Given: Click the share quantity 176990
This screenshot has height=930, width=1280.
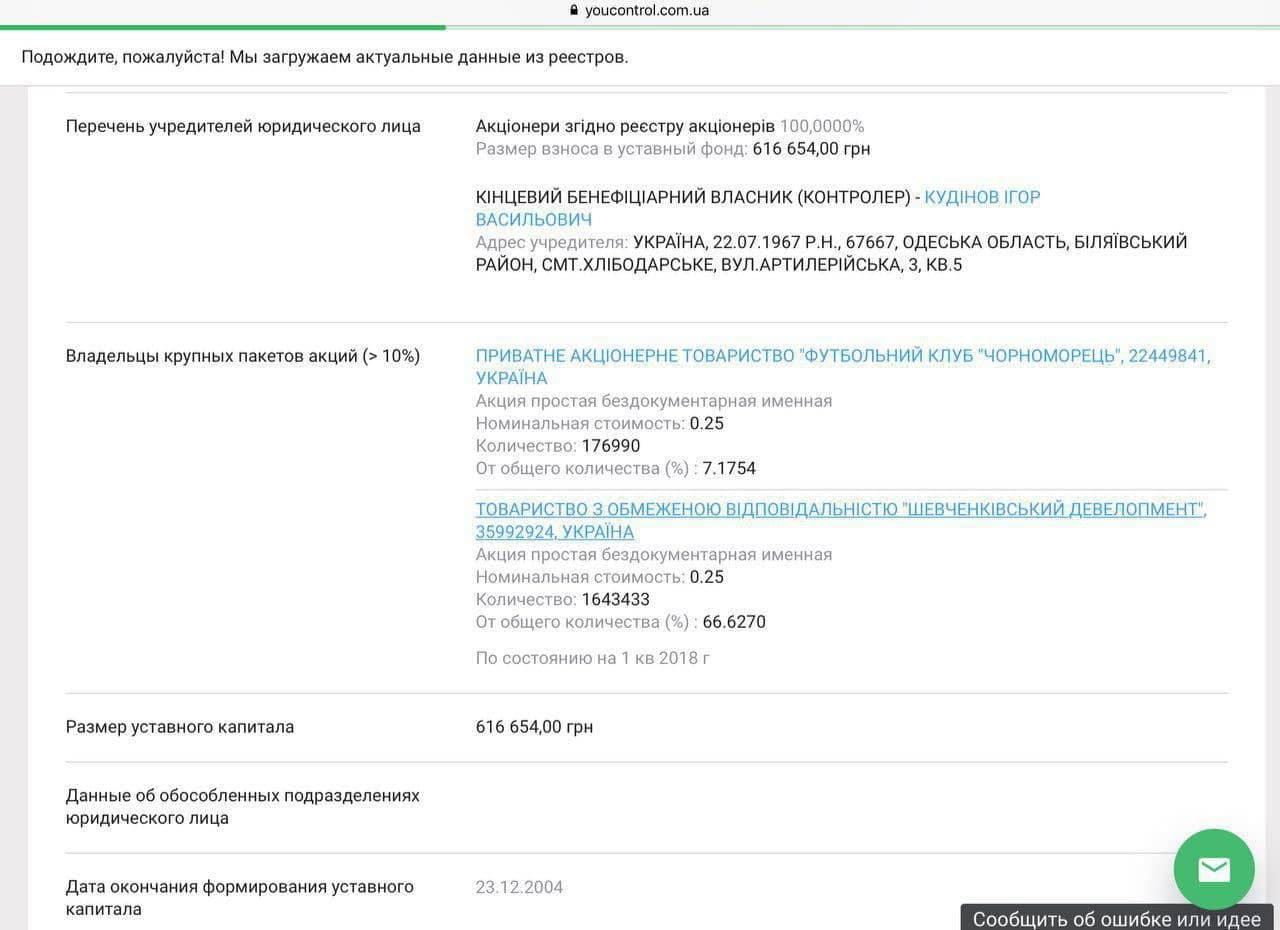Looking at the screenshot, I should [610, 446].
